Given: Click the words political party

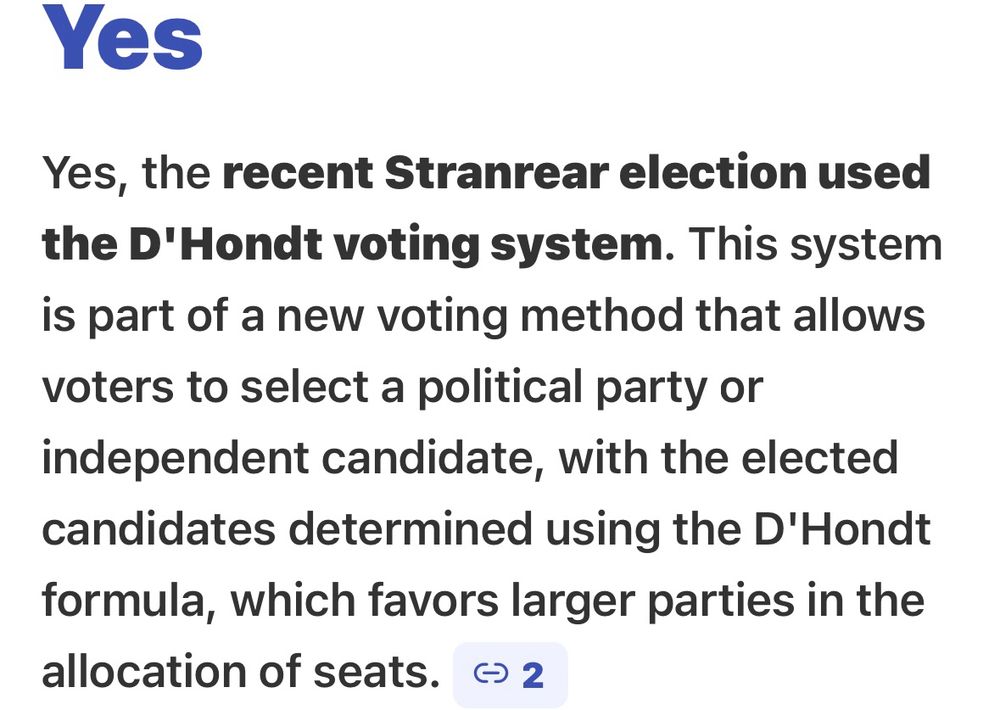Looking at the screenshot, I should tap(562, 388).
